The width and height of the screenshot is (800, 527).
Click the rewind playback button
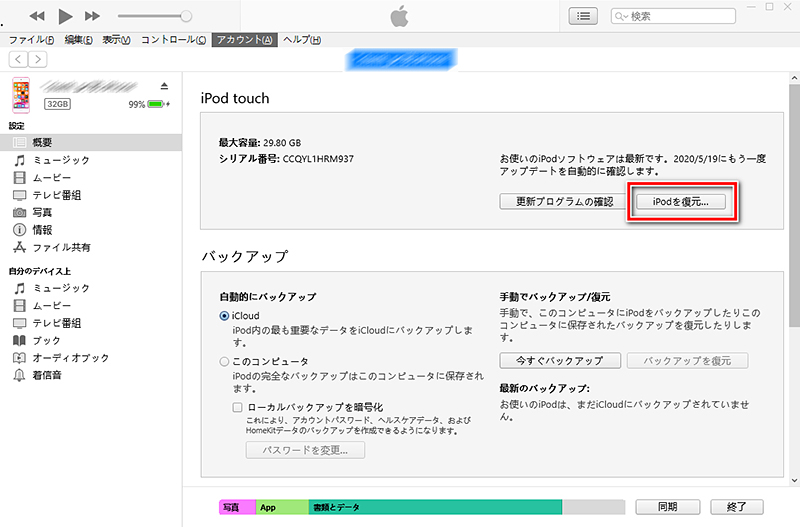(x=37, y=16)
